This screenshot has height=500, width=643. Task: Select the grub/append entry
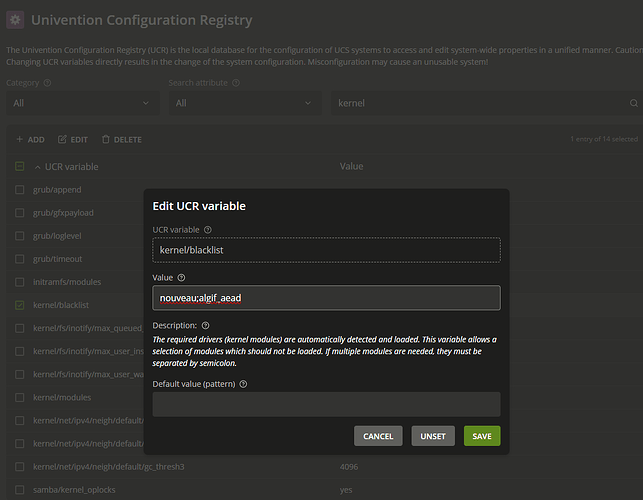click(57, 189)
